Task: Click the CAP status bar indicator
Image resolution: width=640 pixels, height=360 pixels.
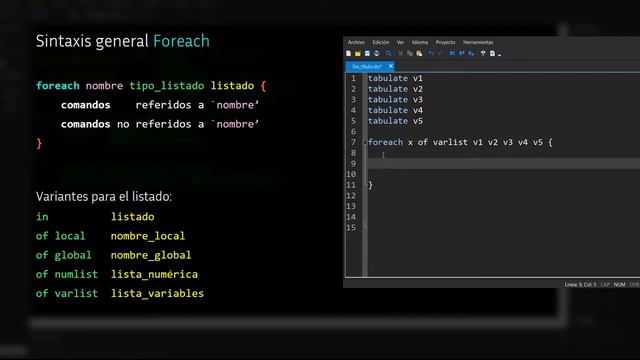Action: (x=605, y=284)
